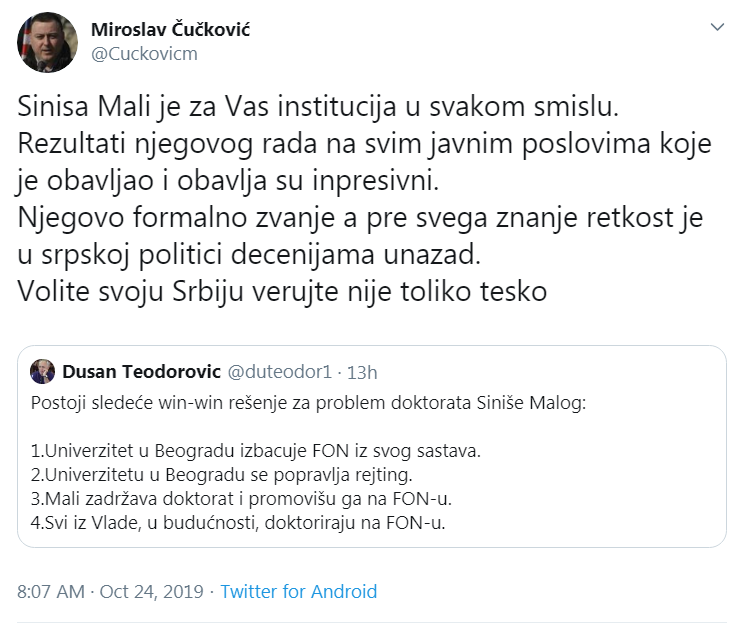
Task: Click the @Cuckovicm handle
Action: [144, 54]
